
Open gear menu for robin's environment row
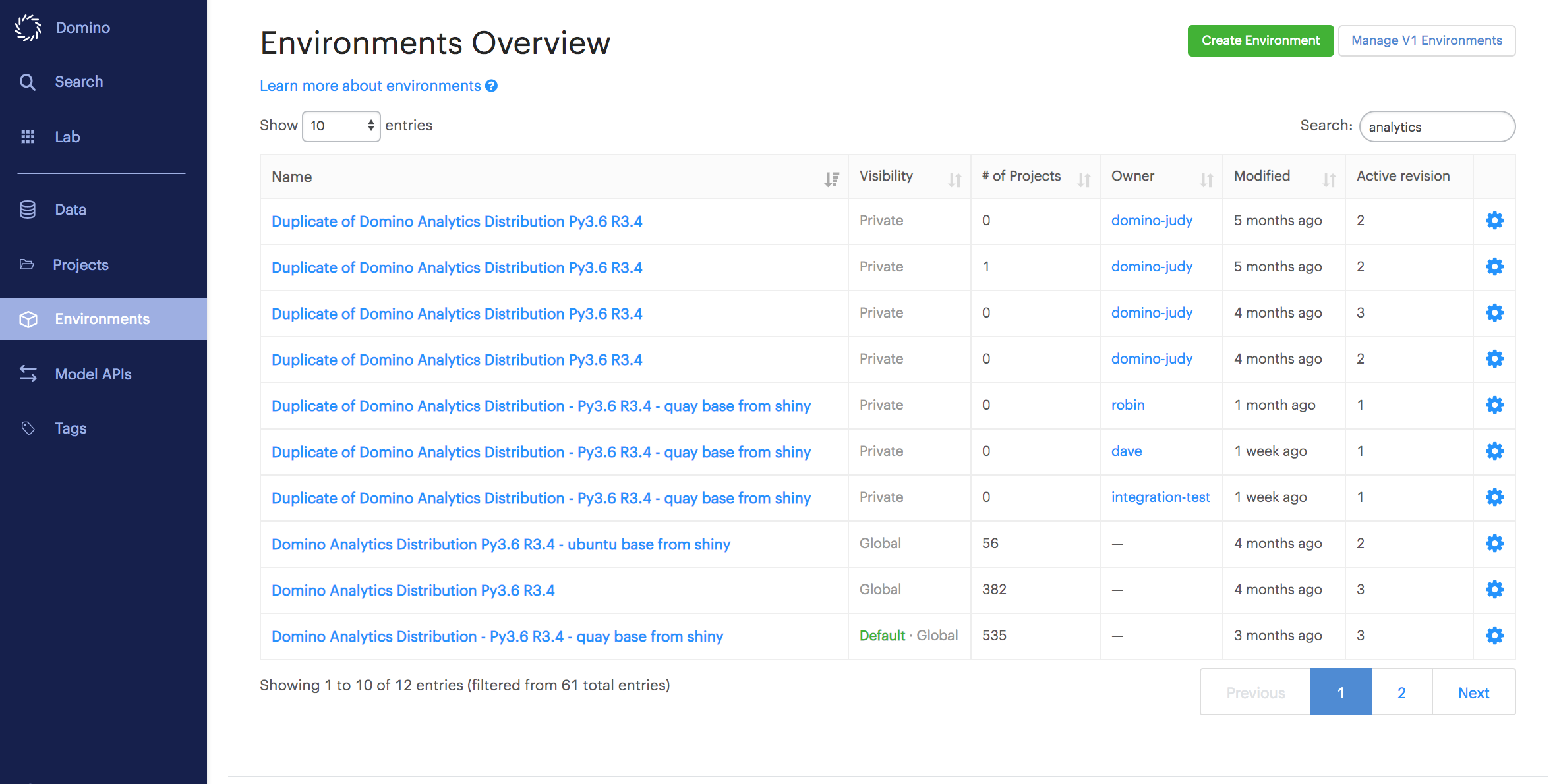pyautogui.click(x=1494, y=405)
